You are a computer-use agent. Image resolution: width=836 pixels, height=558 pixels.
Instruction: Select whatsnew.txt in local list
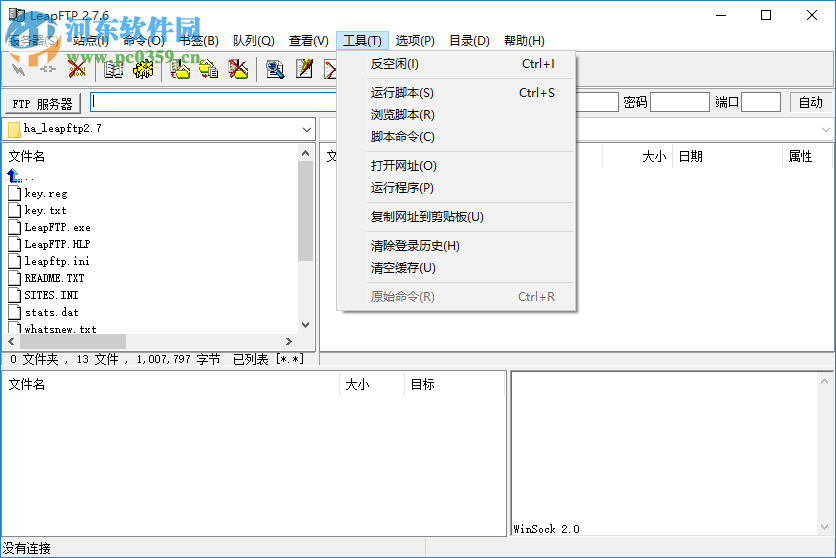click(60, 329)
